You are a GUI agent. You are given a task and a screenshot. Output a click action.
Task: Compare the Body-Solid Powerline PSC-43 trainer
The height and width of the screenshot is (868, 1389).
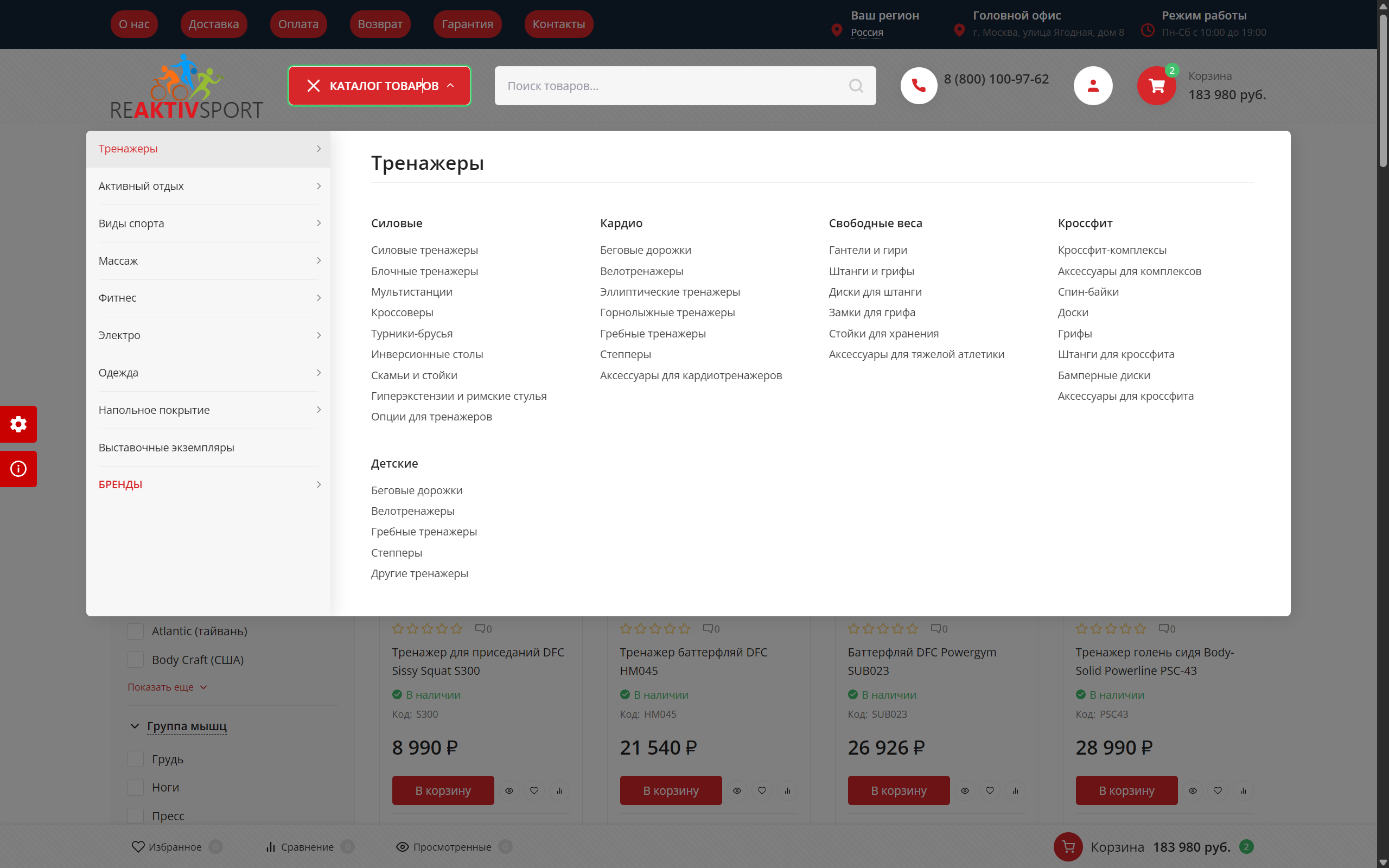pos(1243,790)
